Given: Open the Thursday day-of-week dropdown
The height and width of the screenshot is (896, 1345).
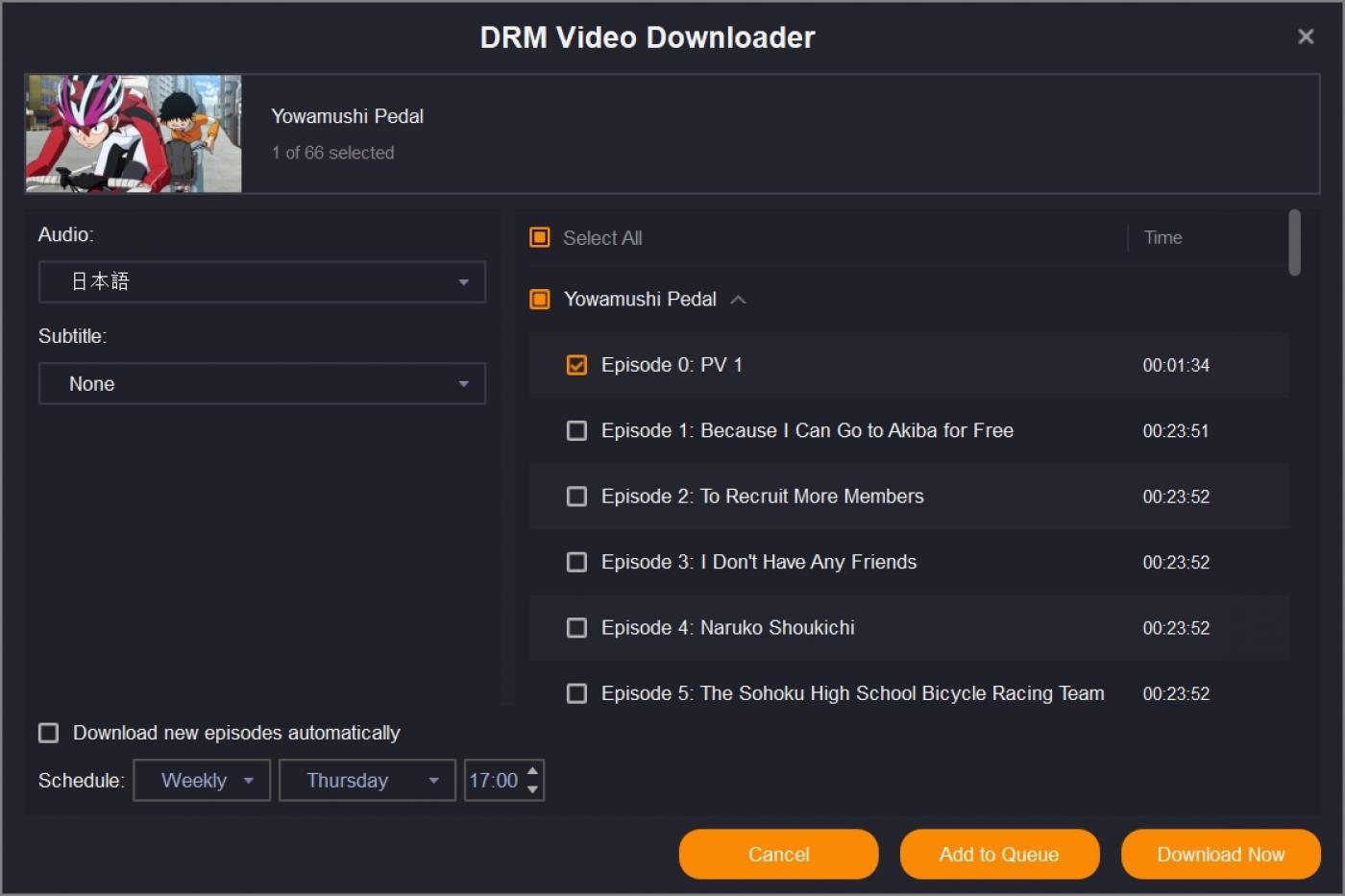Looking at the screenshot, I should 367,780.
